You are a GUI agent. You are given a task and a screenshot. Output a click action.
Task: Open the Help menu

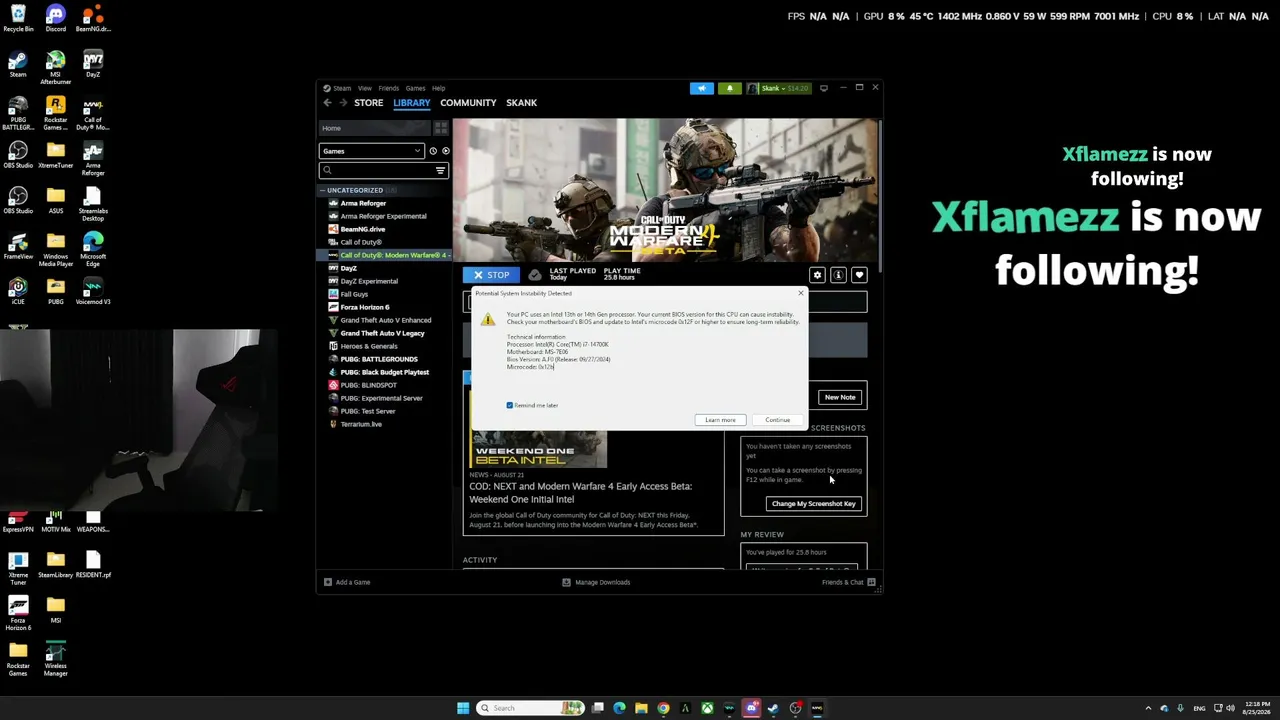point(438,88)
